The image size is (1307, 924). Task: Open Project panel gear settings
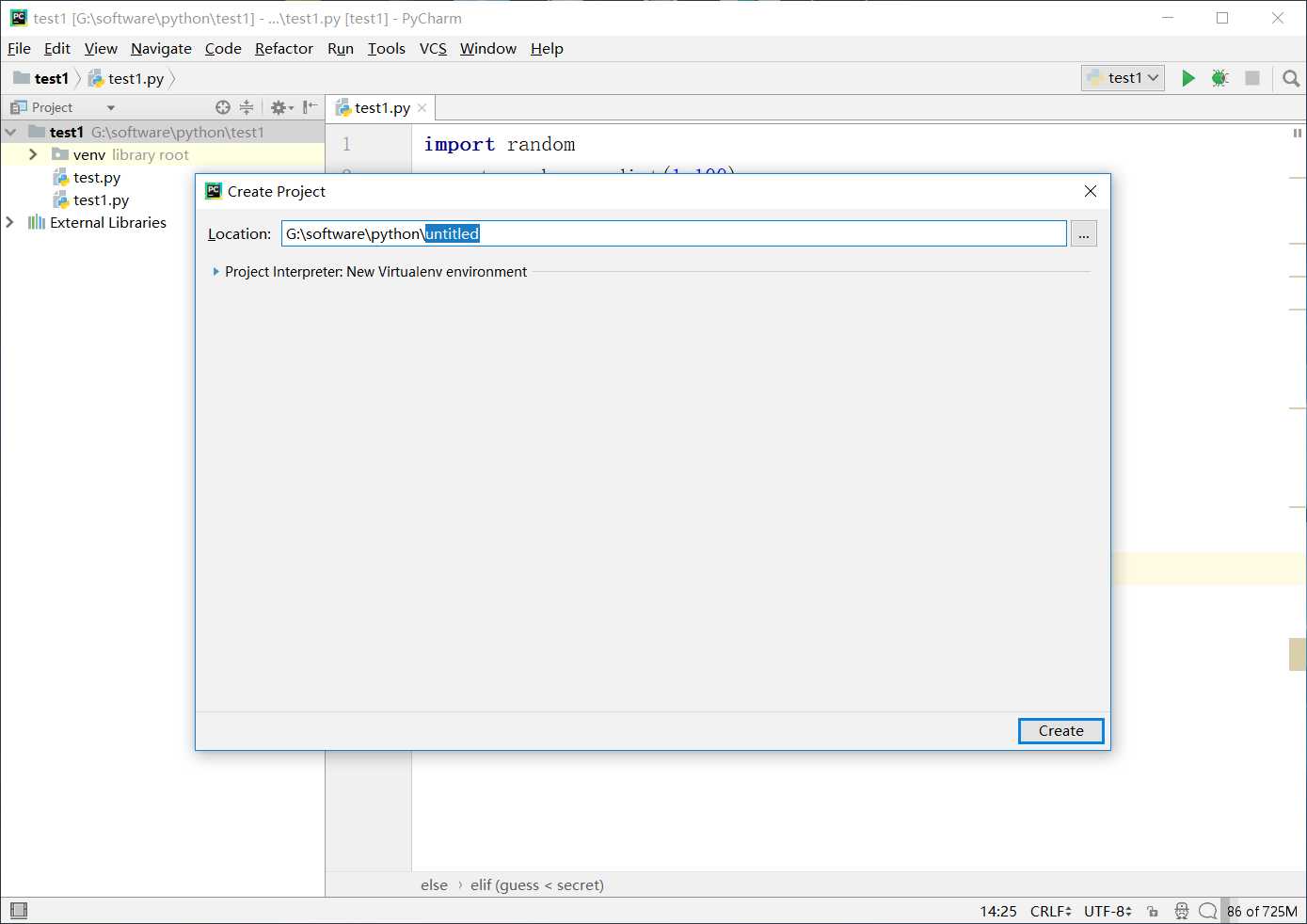[281, 107]
